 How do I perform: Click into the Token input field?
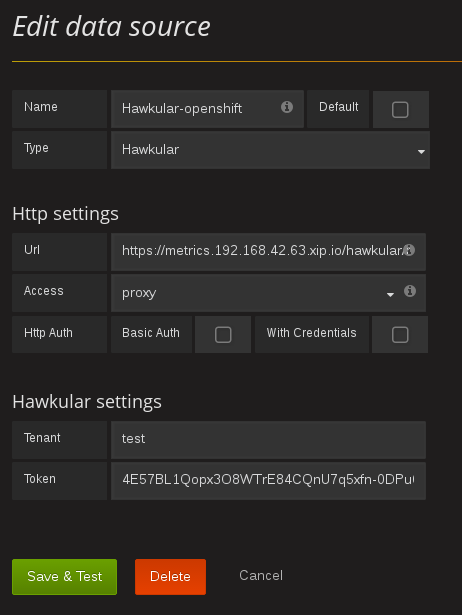(268, 480)
